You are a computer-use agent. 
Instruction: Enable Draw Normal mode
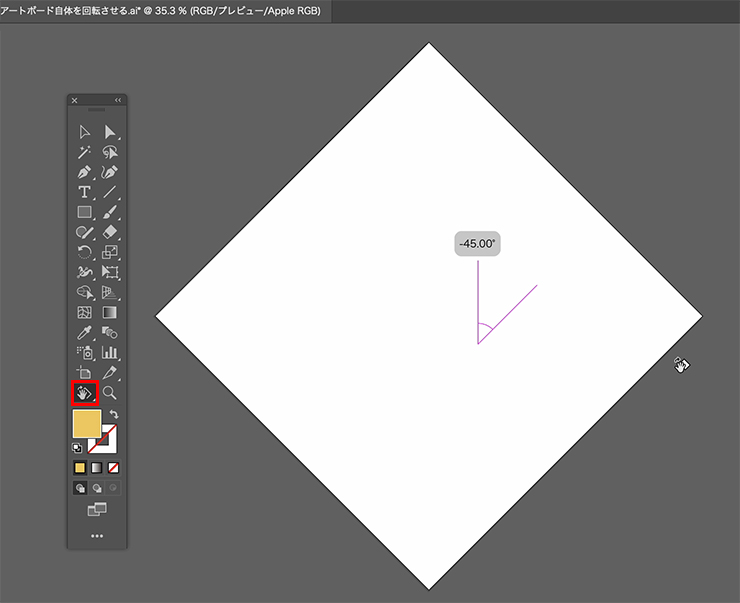click(x=80, y=488)
